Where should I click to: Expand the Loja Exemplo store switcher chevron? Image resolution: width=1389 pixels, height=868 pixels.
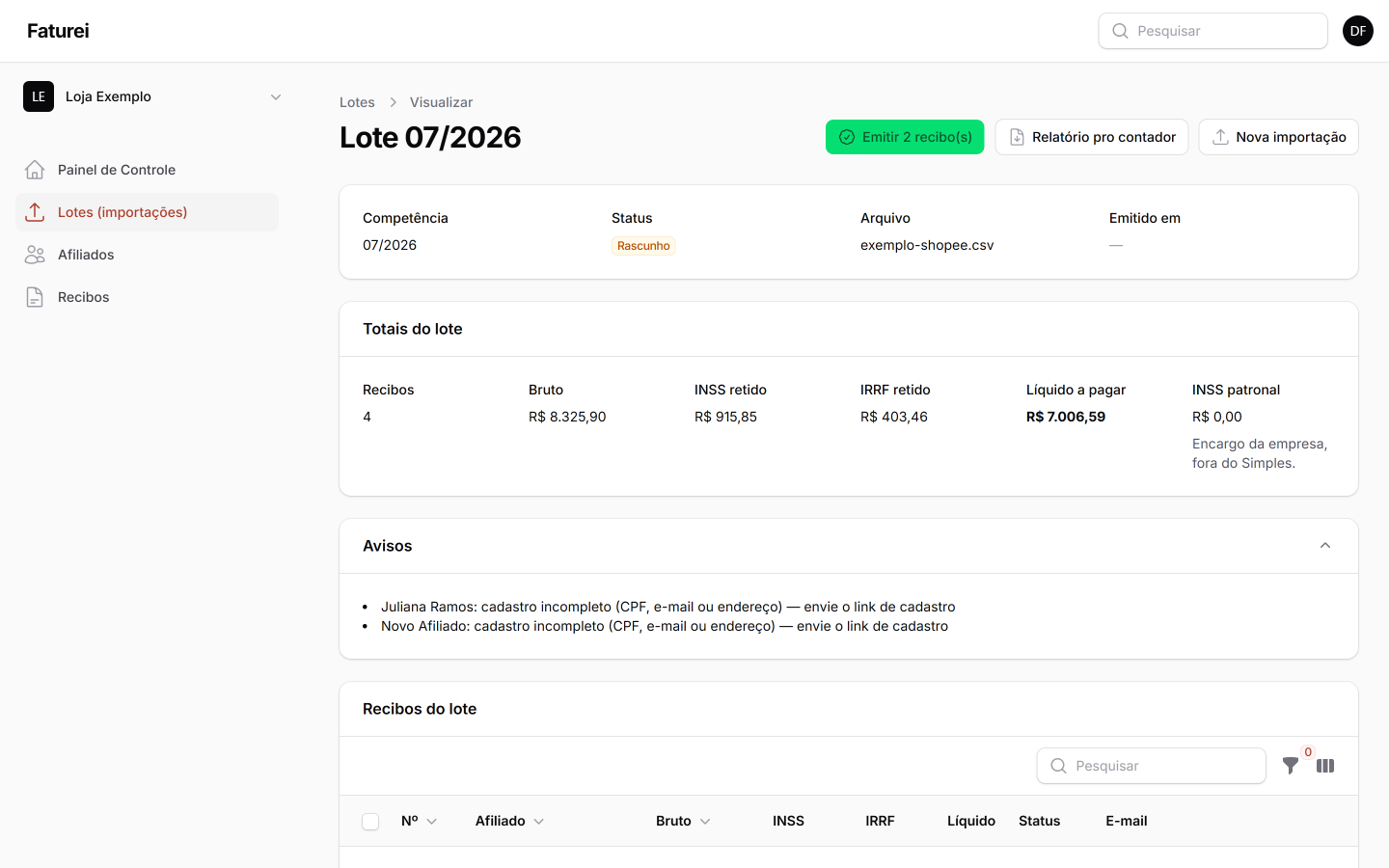pyautogui.click(x=276, y=96)
